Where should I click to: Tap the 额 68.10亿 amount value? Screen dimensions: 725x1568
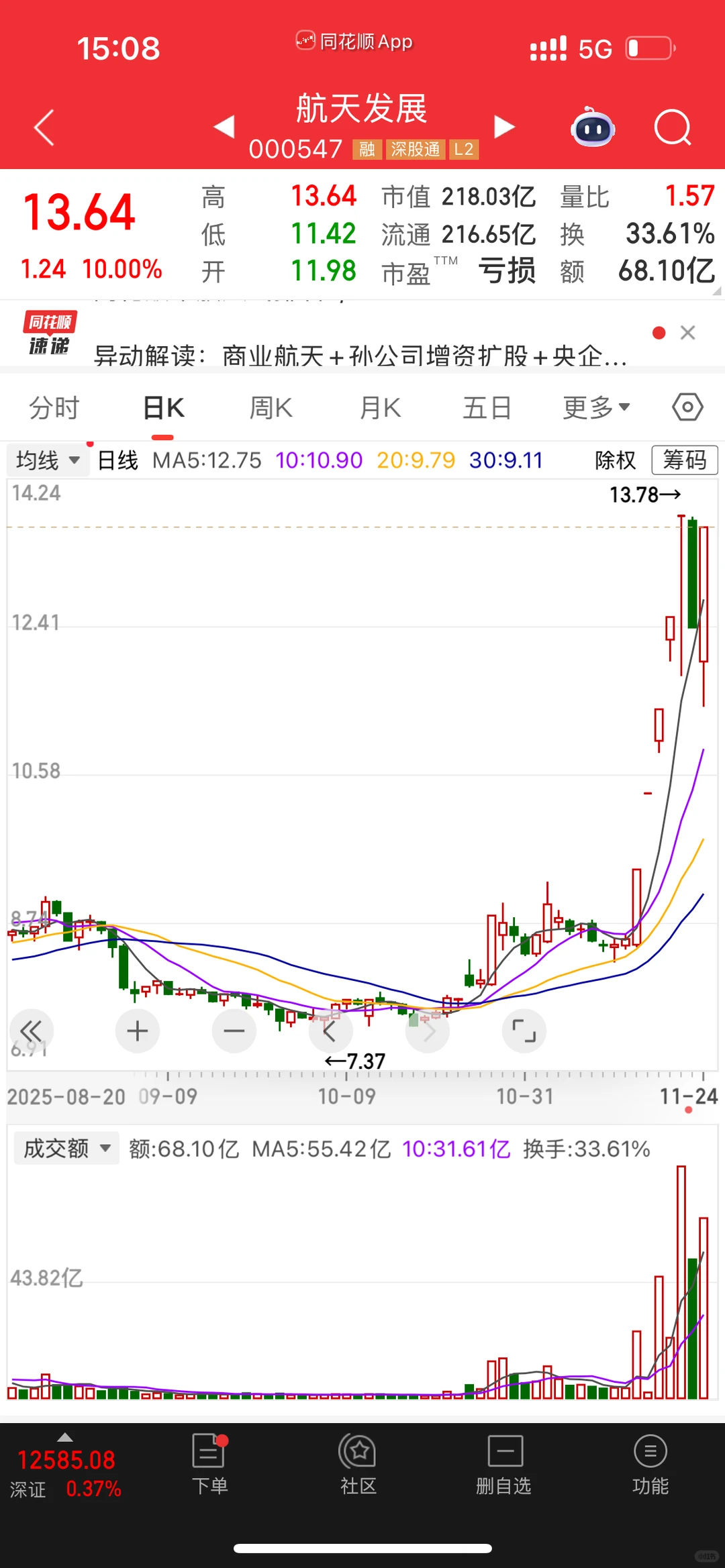point(667,271)
